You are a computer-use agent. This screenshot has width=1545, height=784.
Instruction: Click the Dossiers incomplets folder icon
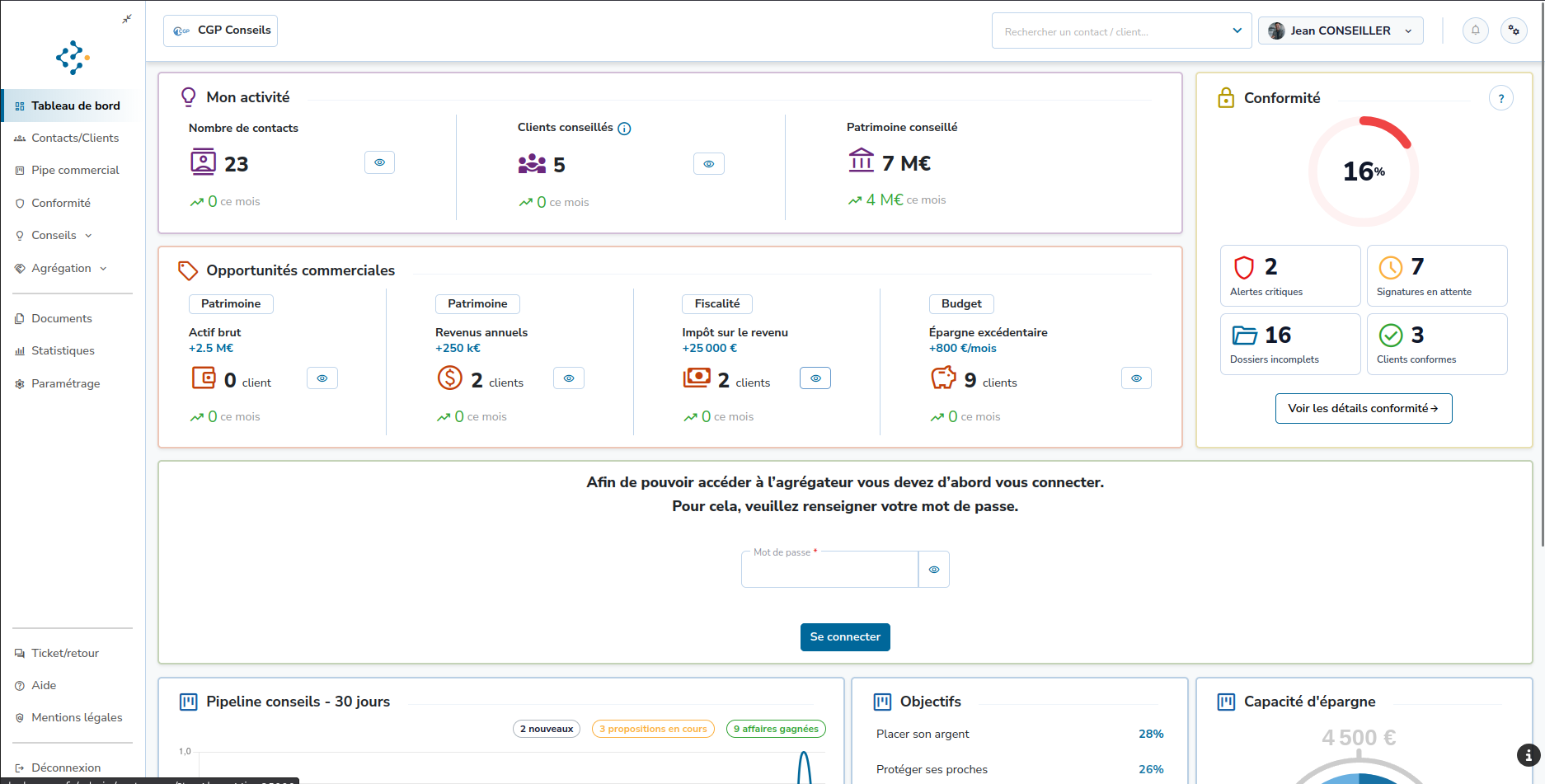[1244, 336]
